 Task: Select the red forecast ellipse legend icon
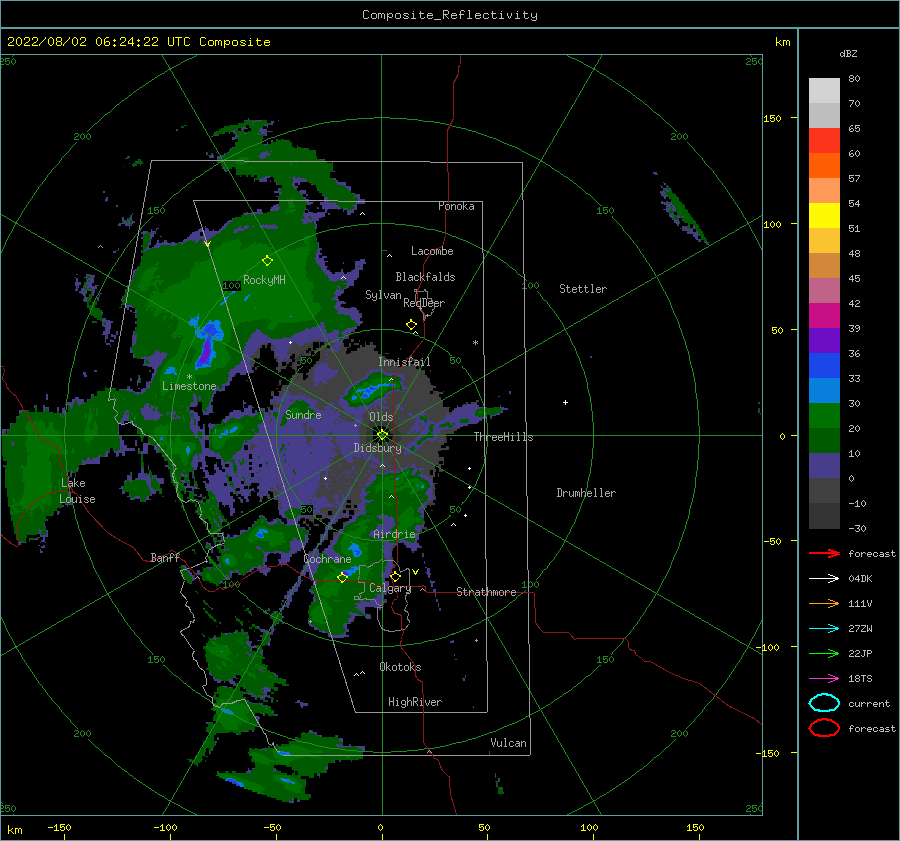click(x=824, y=728)
